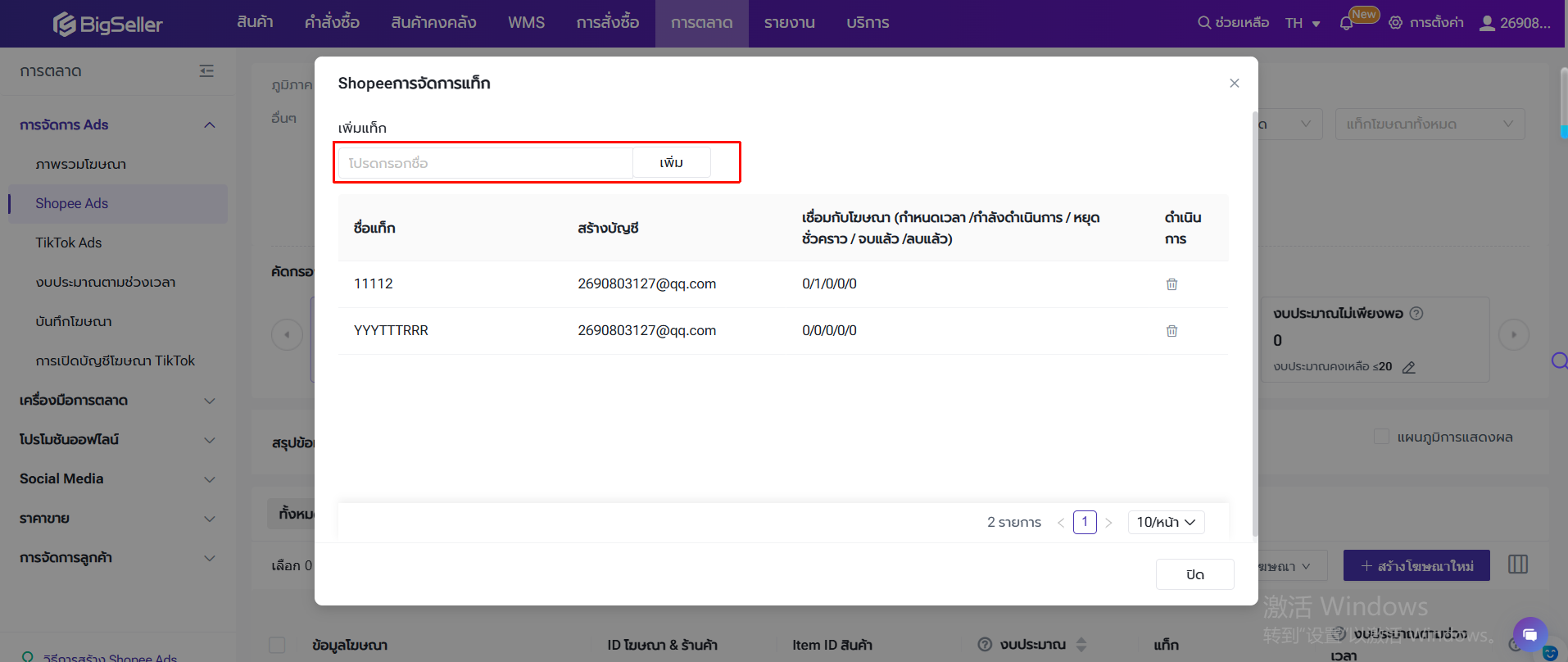Check the select-all ads checkbox
Viewport: 1568px width, 662px height.
(x=278, y=645)
